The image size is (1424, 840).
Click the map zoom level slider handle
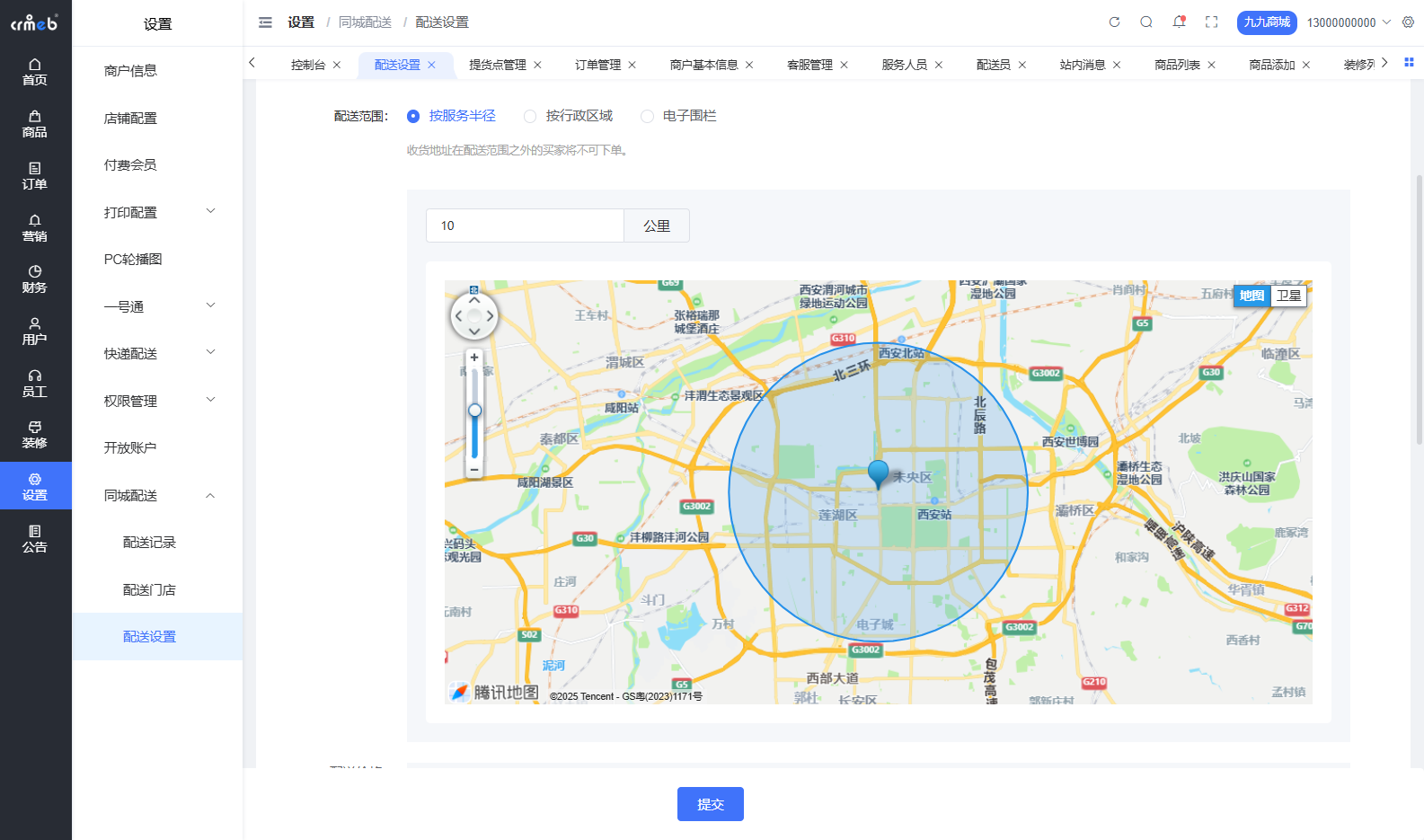(x=474, y=411)
